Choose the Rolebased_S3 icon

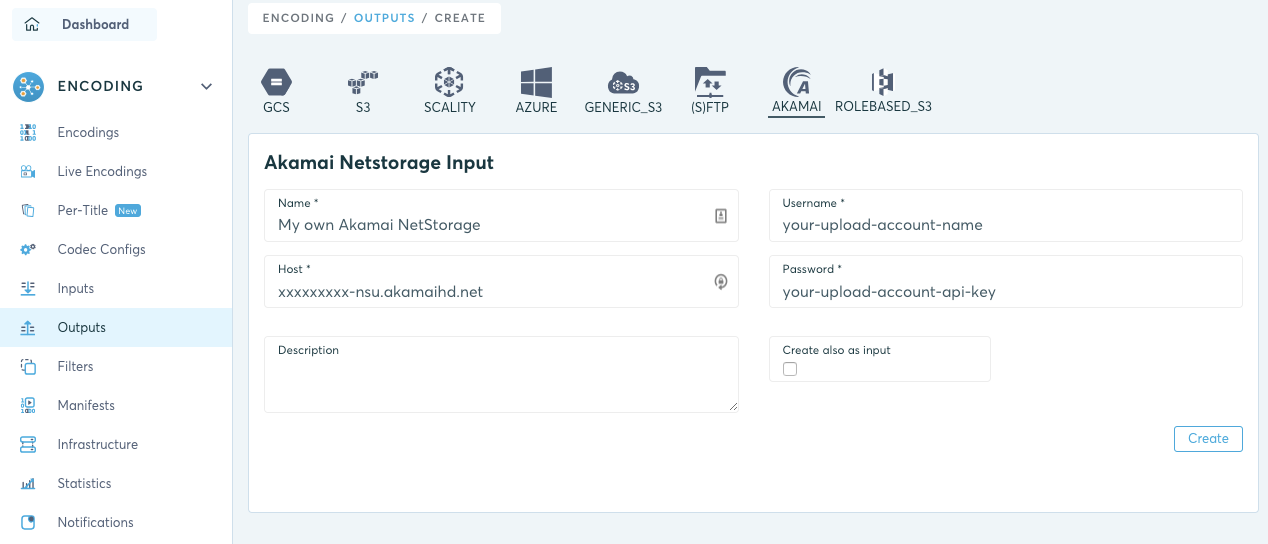point(883,82)
